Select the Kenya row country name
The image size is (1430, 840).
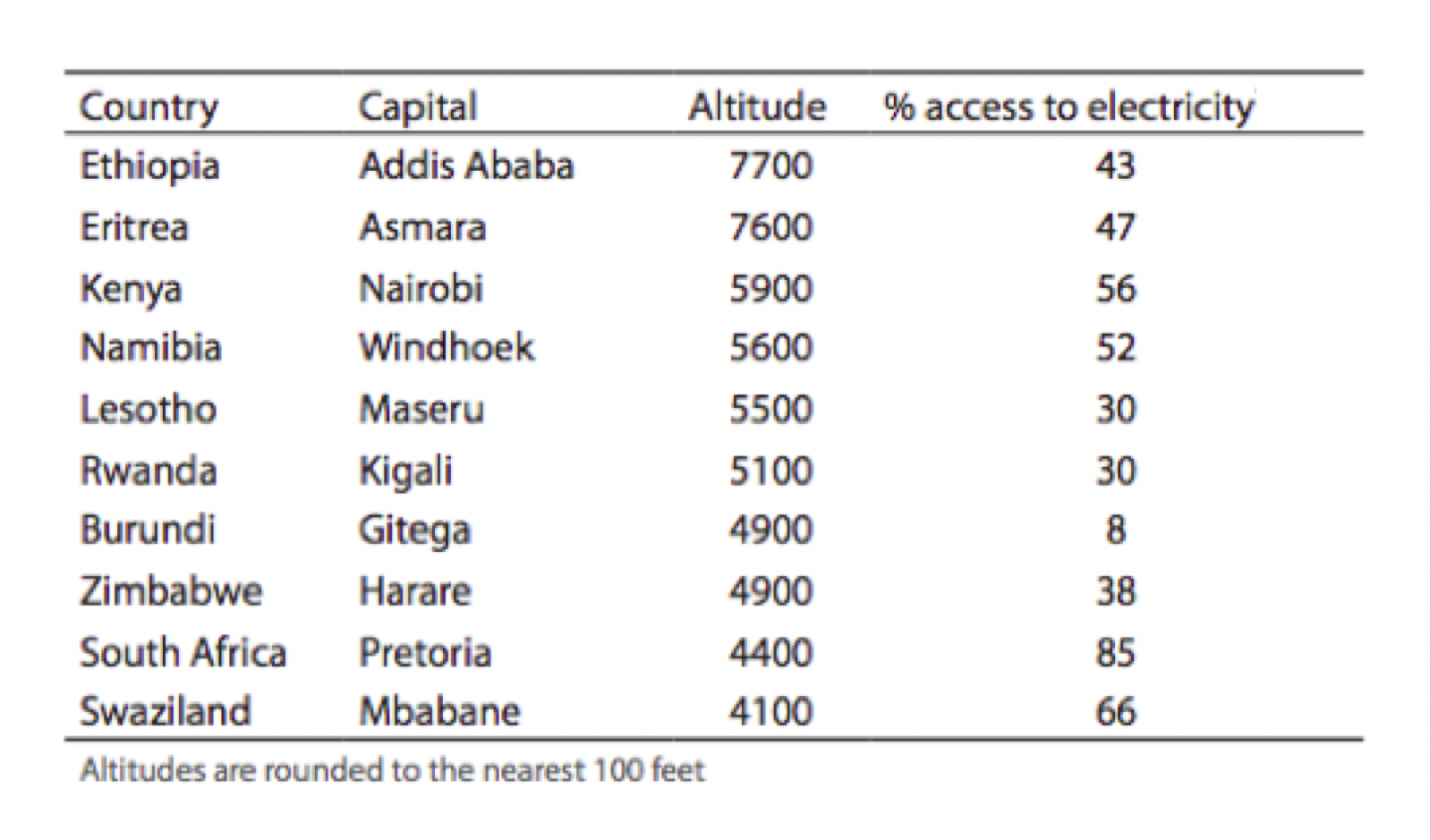[131, 289]
